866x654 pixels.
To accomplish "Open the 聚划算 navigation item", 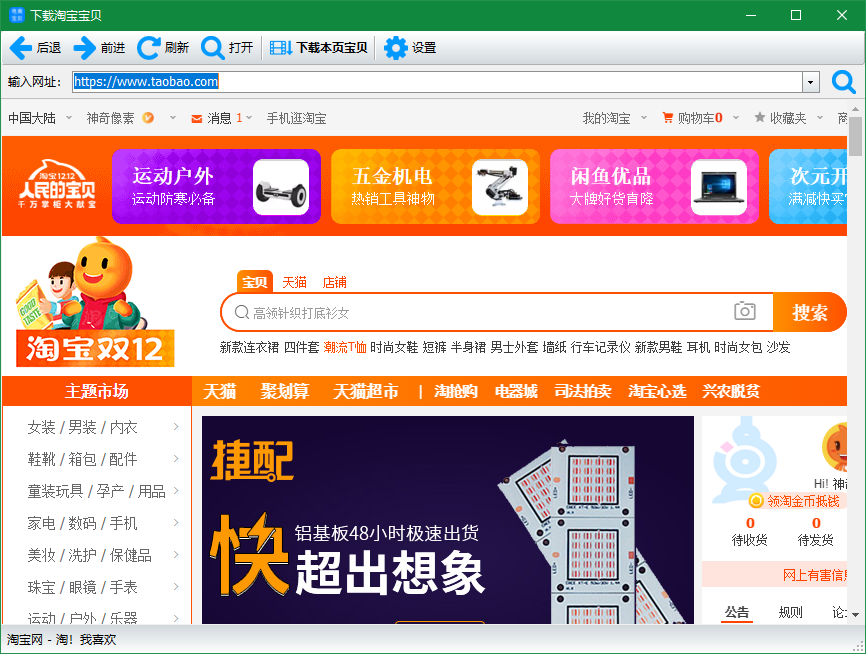I will (x=285, y=392).
